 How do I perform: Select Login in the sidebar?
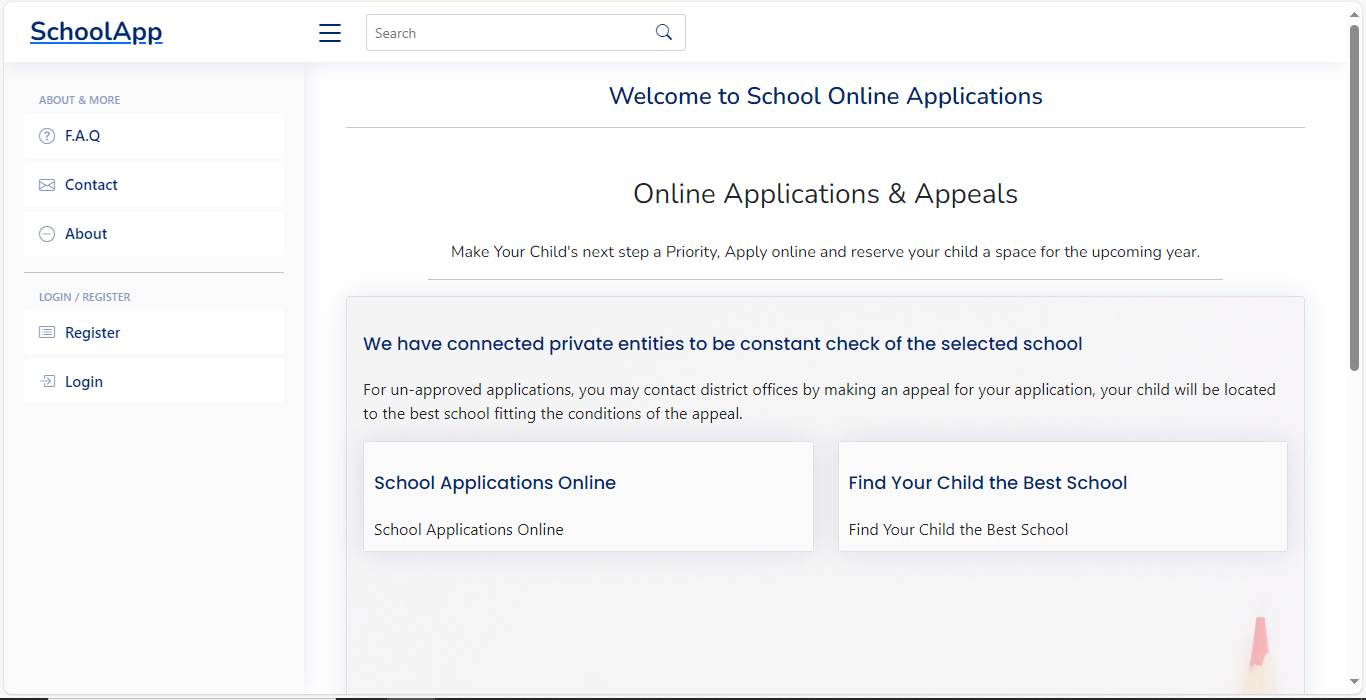(84, 382)
